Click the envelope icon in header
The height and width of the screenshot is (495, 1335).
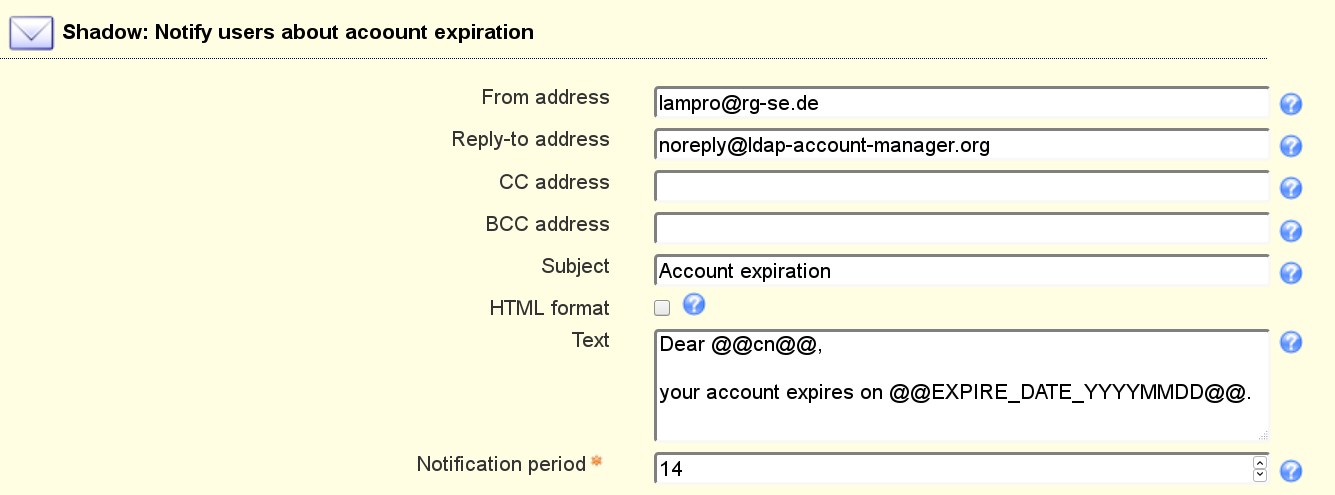[30, 33]
